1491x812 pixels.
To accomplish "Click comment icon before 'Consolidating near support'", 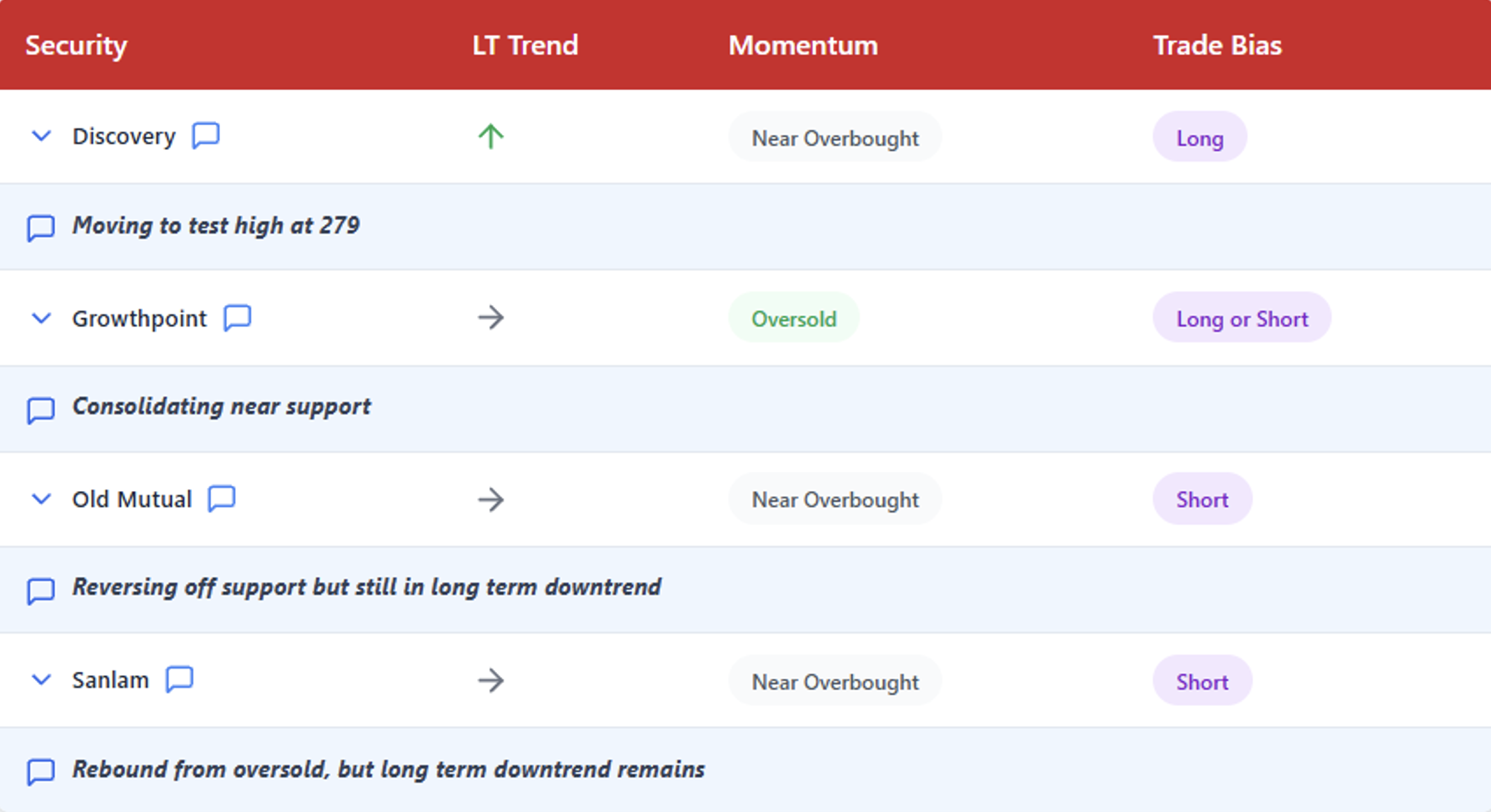I will pos(41,409).
